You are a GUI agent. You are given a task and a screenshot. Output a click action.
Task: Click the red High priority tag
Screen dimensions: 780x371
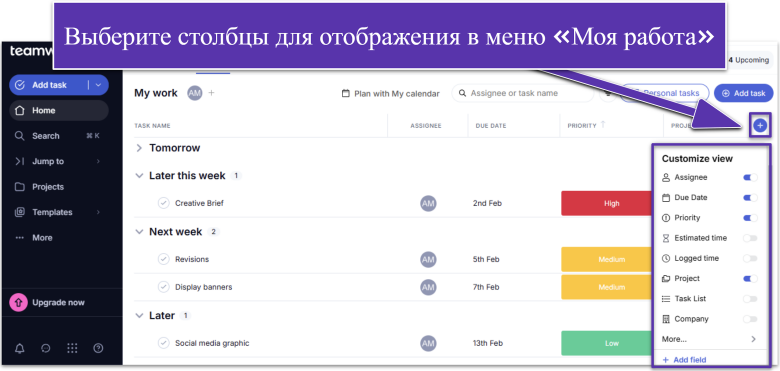coord(606,203)
